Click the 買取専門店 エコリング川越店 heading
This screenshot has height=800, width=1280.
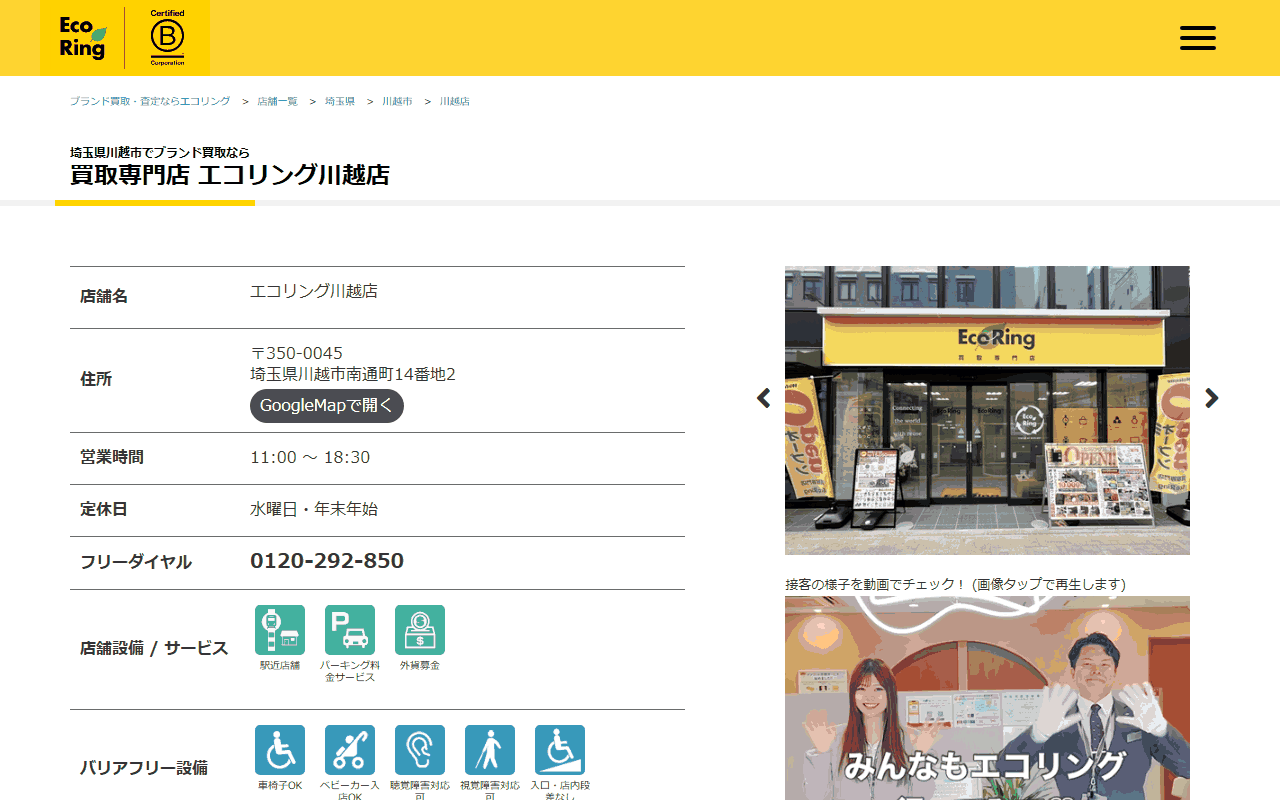(230, 175)
